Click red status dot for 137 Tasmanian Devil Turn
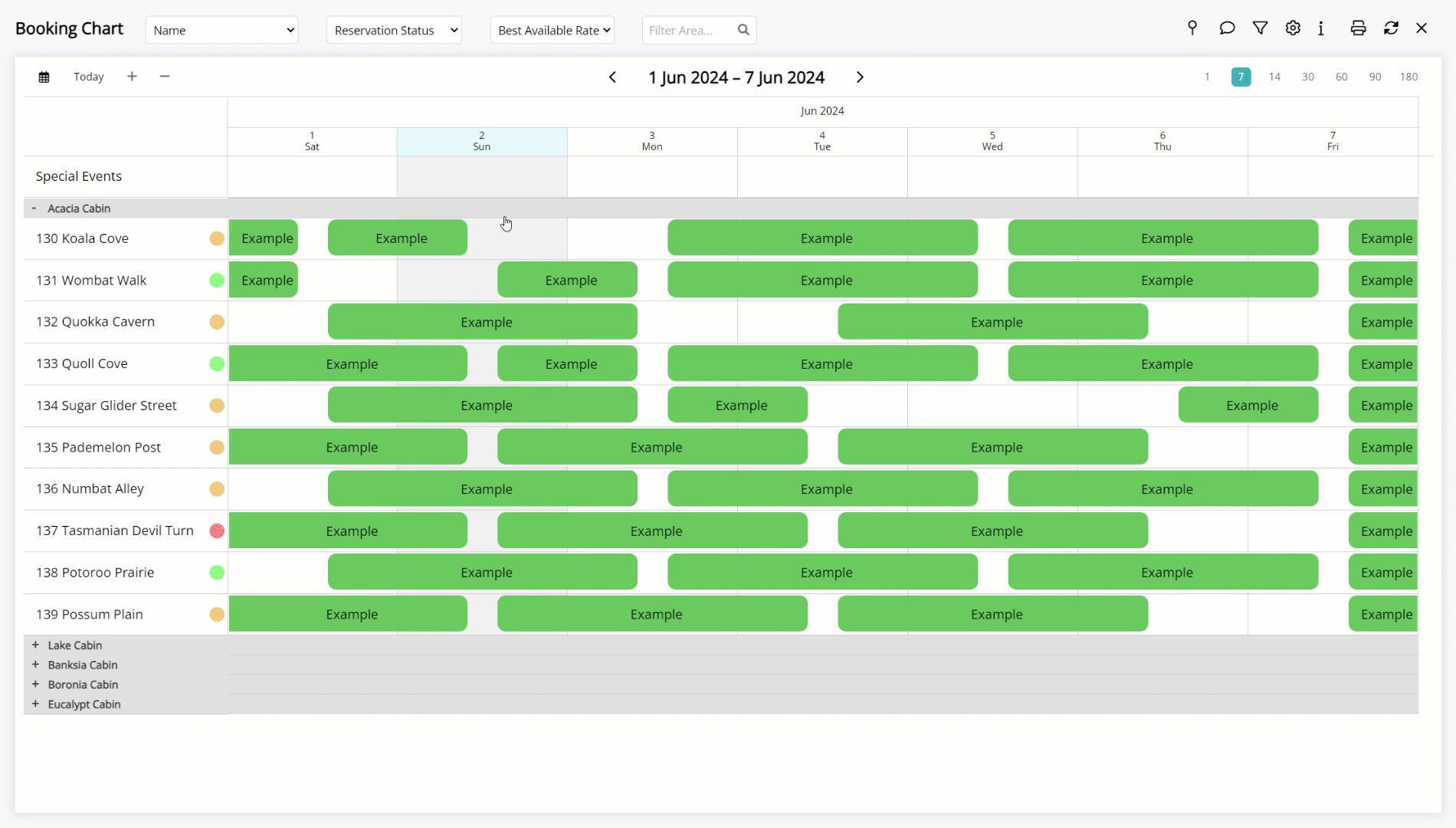1456x828 pixels. coord(217,531)
